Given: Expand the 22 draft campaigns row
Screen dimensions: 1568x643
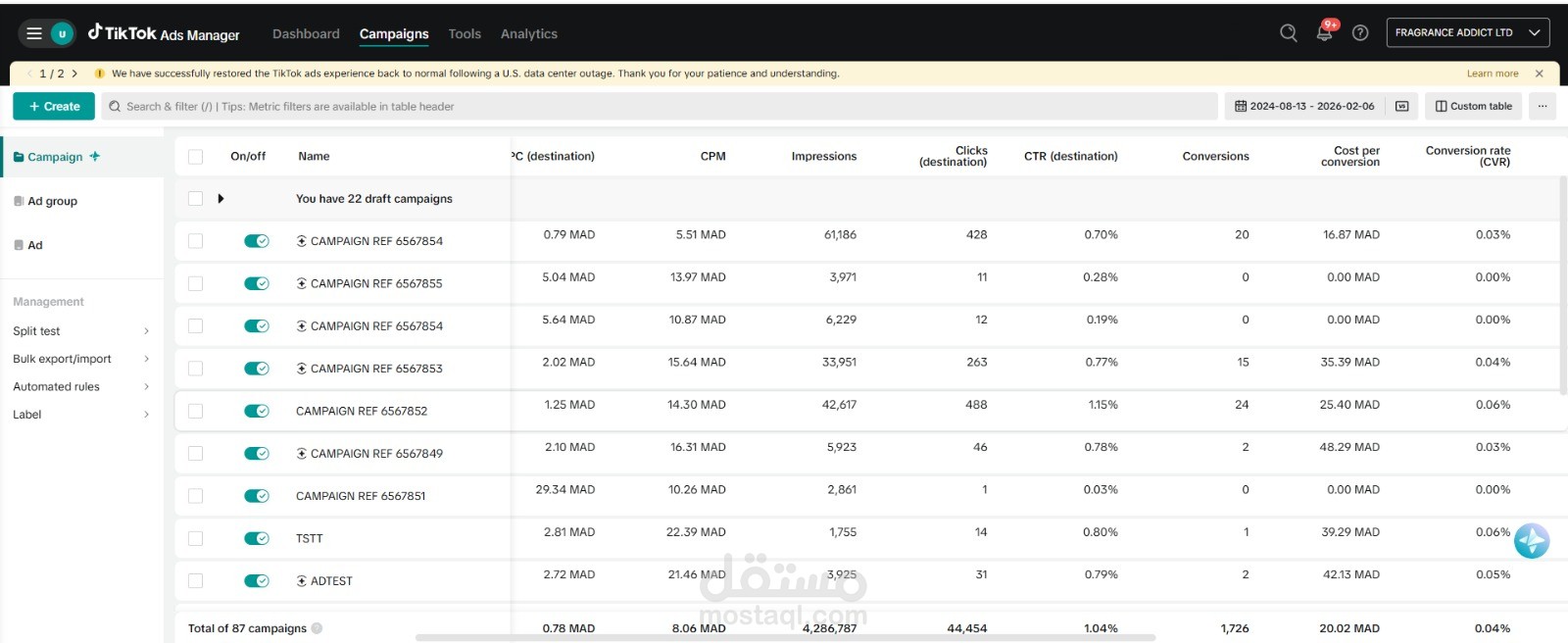Looking at the screenshot, I should 220,199.
